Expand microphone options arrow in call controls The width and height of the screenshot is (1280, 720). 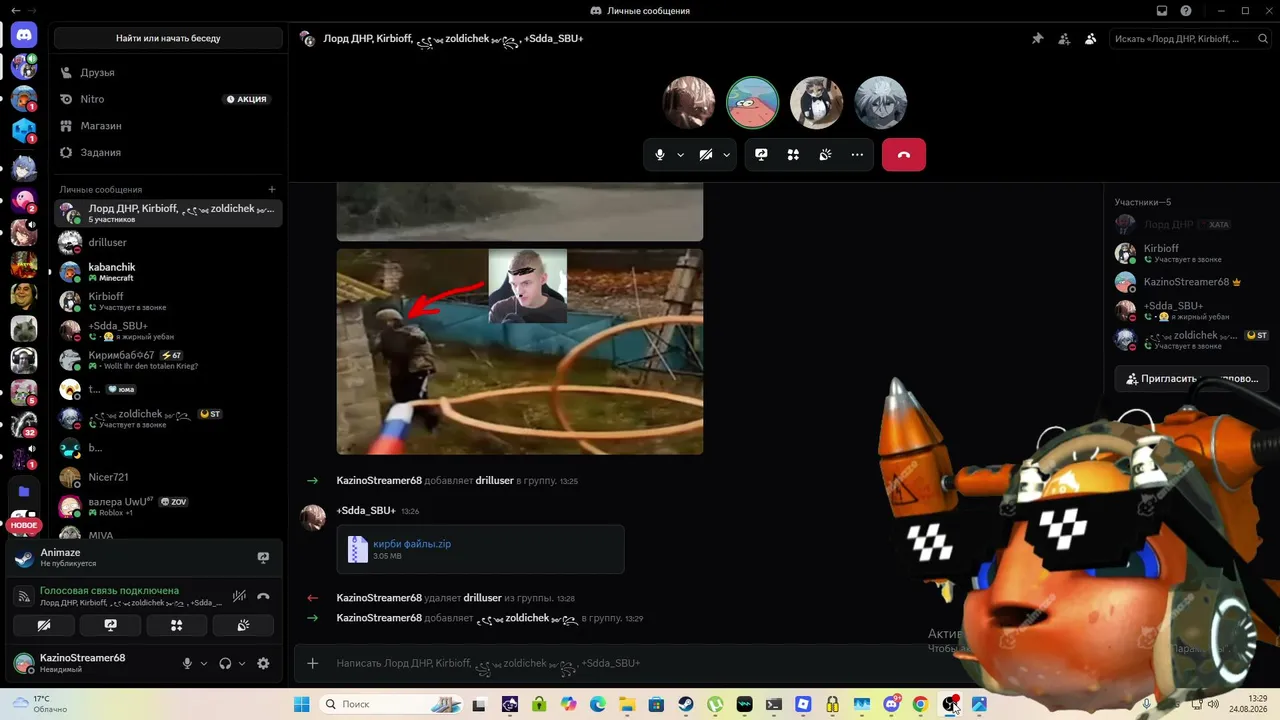[681, 155]
